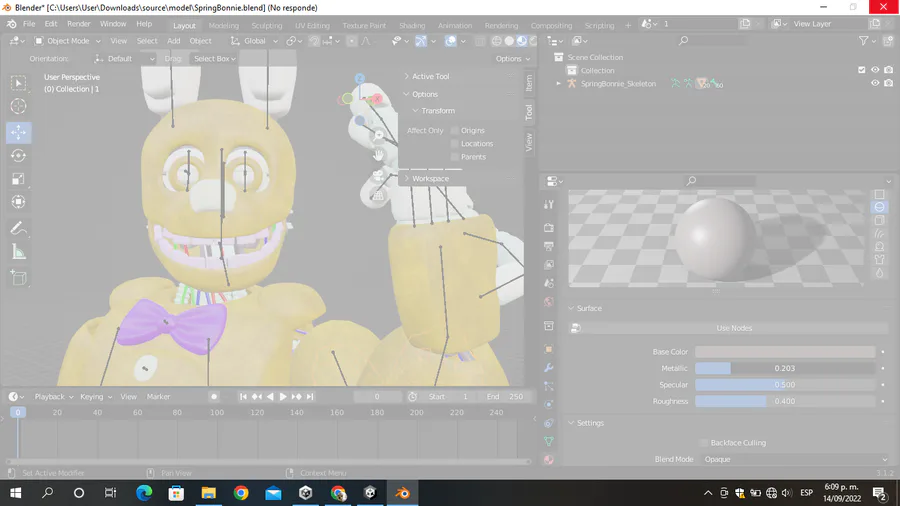Choose sphere material preview shape
The width and height of the screenshot is (900, 506).
[x=879, y=207]
